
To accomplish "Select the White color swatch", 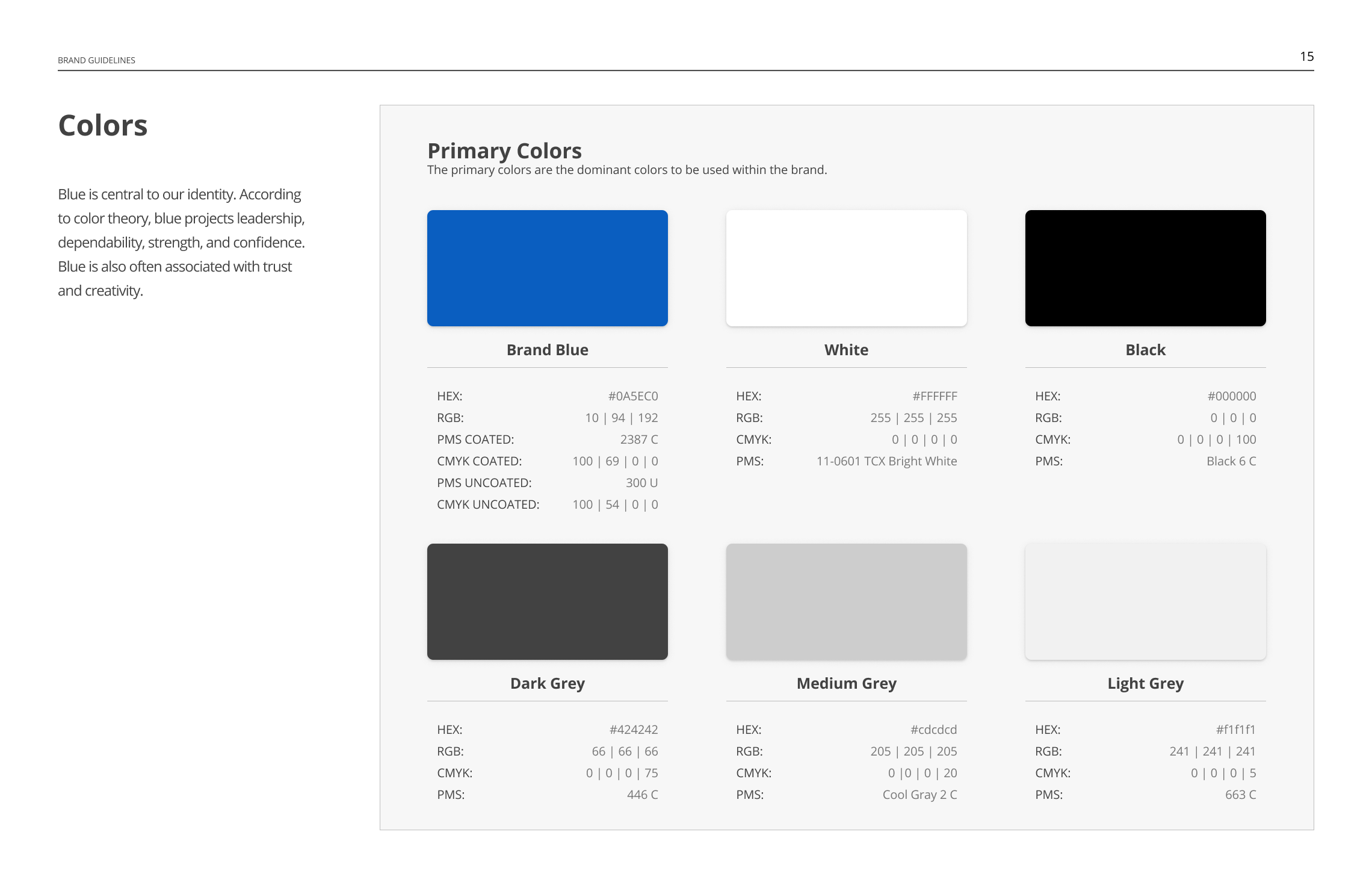I will click(x=846, y=268).
